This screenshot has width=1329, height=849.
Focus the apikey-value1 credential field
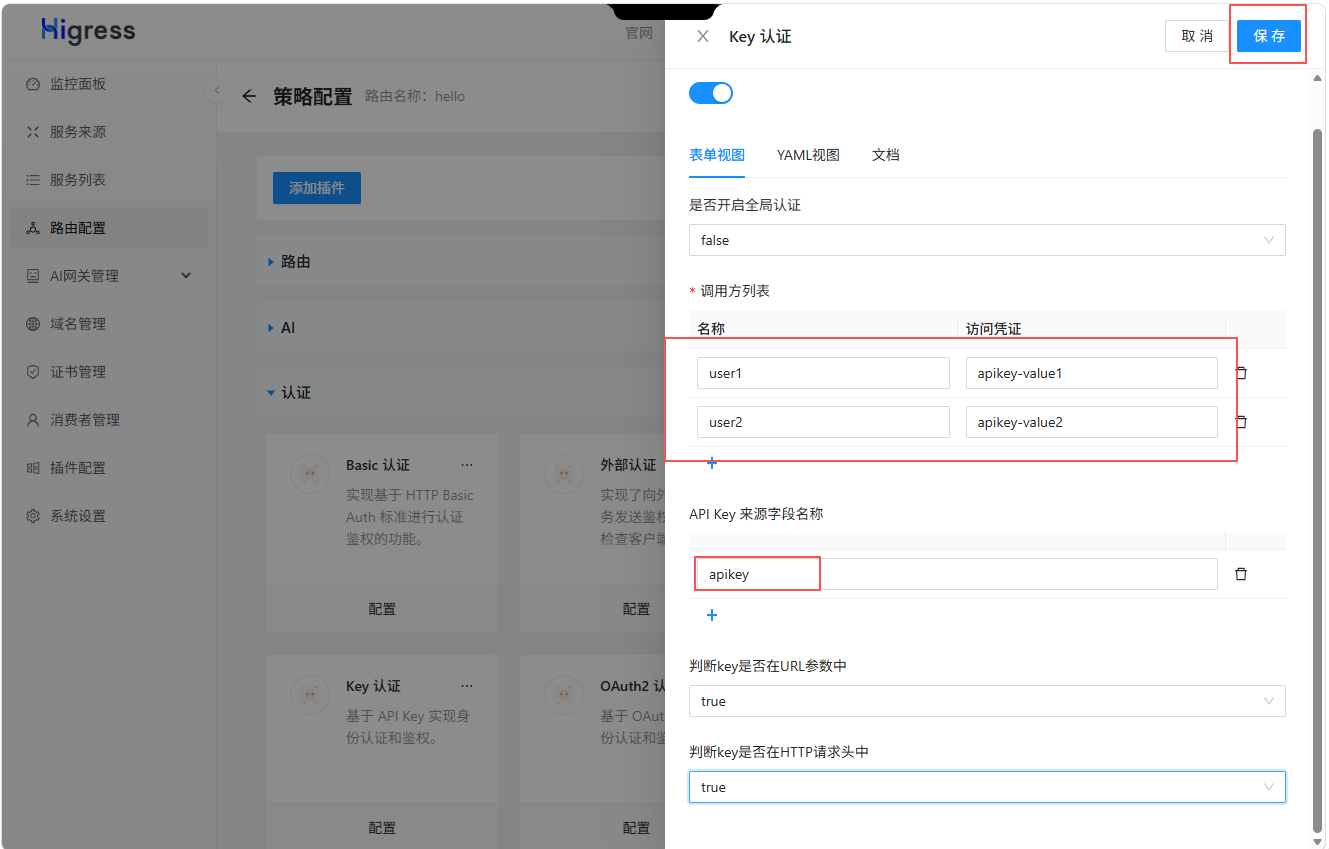click(x=1091, y=373)
